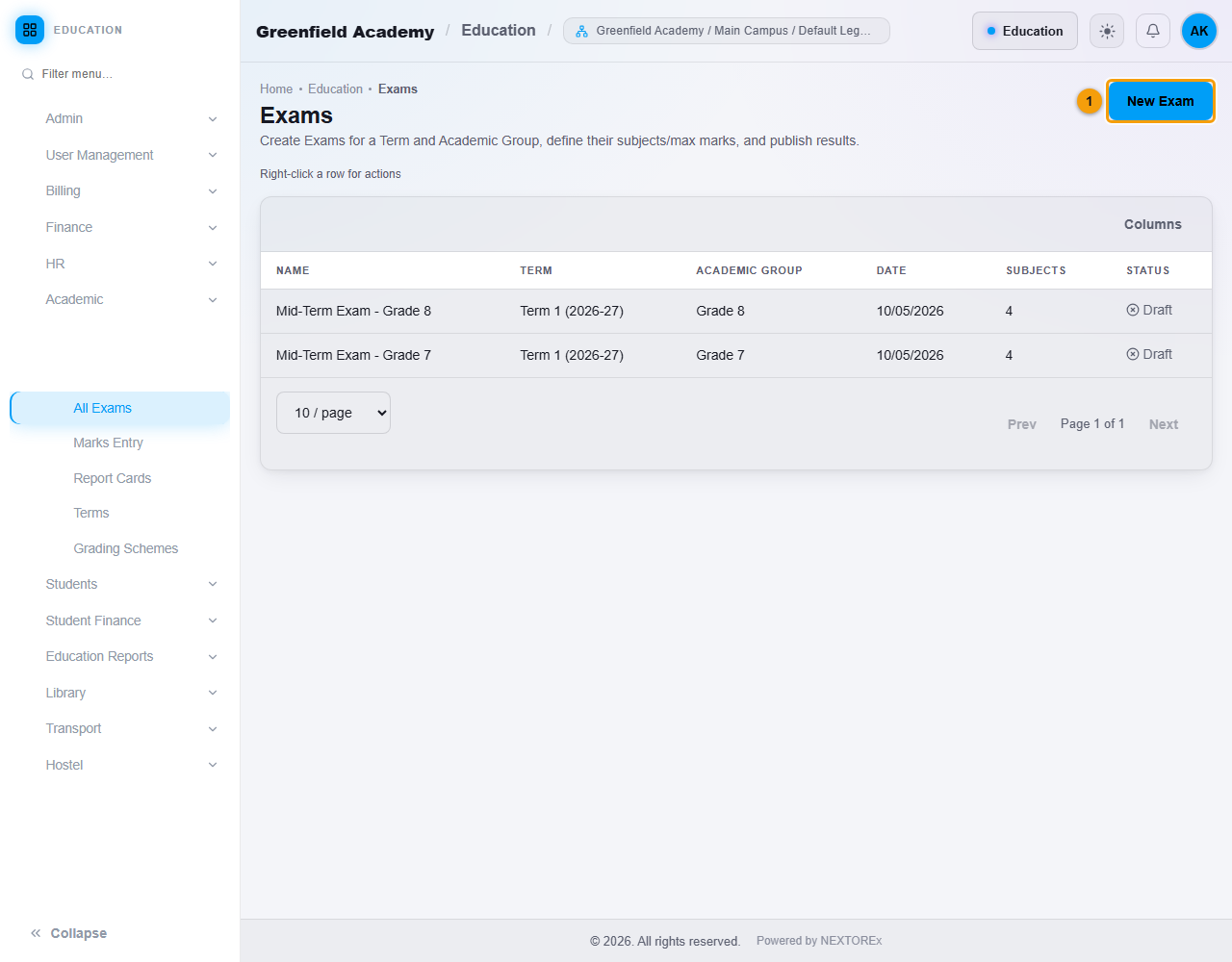The width and height of the screenshot is (1232, 962).
Task: Click the Education app grid logo icon
Action: coord(30,30)
